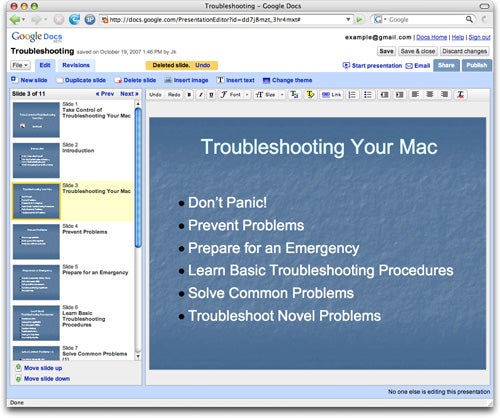Open the File dropdown menu

point(20,65)
